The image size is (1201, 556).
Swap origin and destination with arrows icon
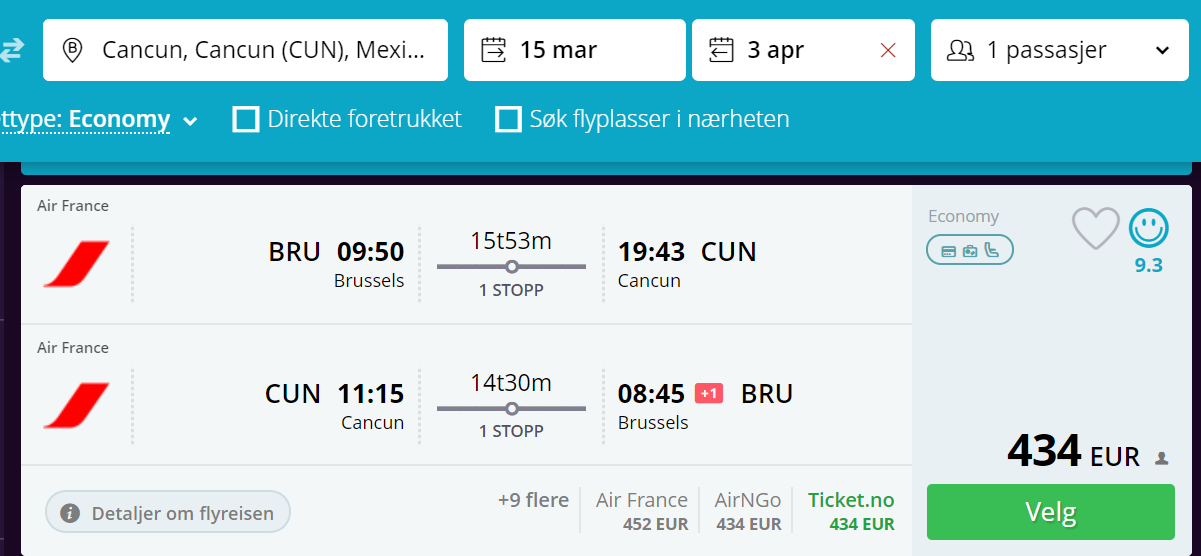(x=11, y=50)
